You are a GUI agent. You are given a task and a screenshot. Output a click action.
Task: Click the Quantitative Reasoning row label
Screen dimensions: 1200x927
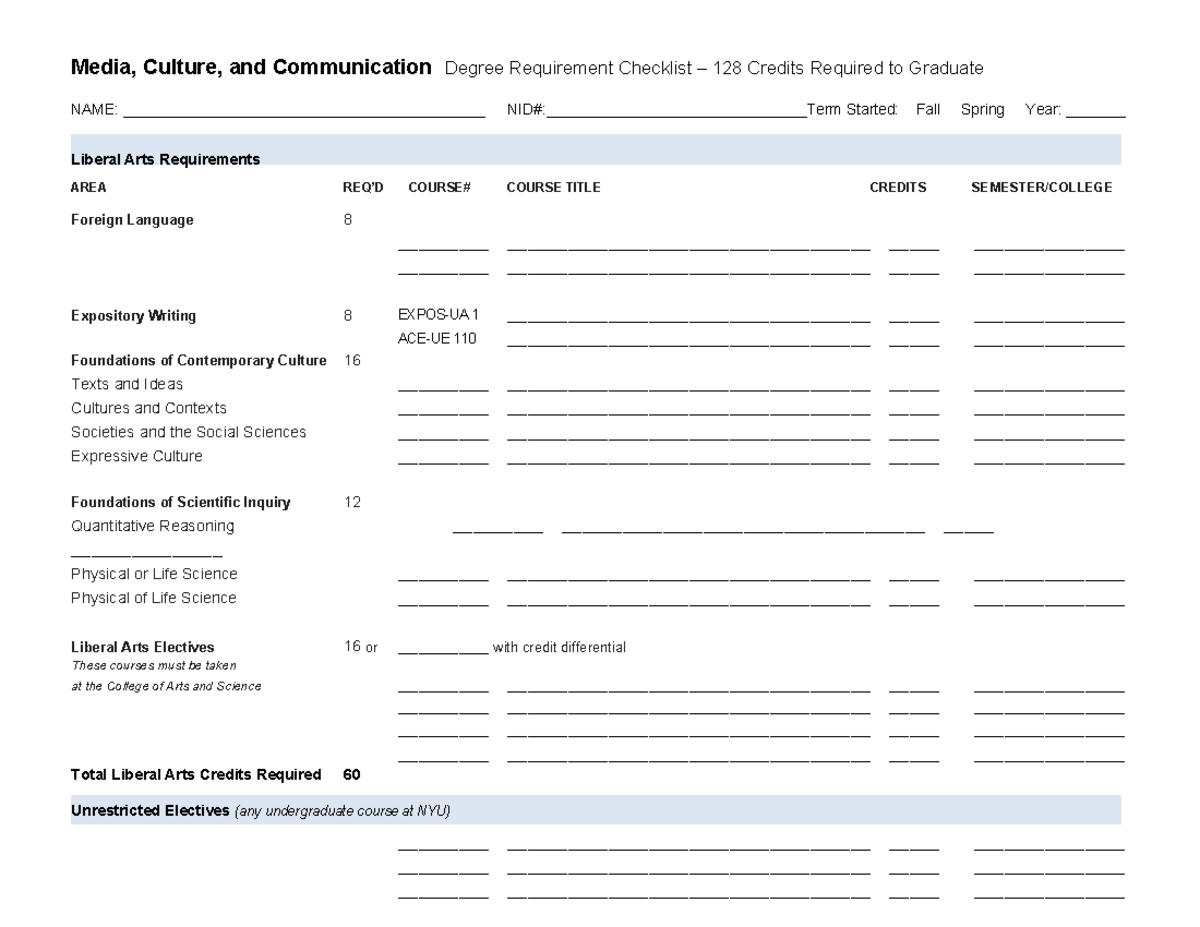pos(153,526)
